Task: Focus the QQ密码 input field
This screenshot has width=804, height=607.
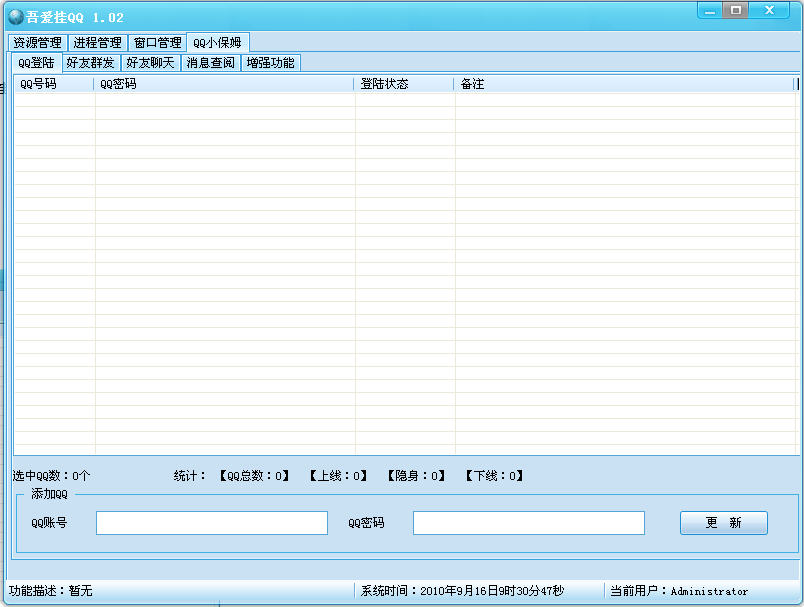Action: click(x=529, y=523)
